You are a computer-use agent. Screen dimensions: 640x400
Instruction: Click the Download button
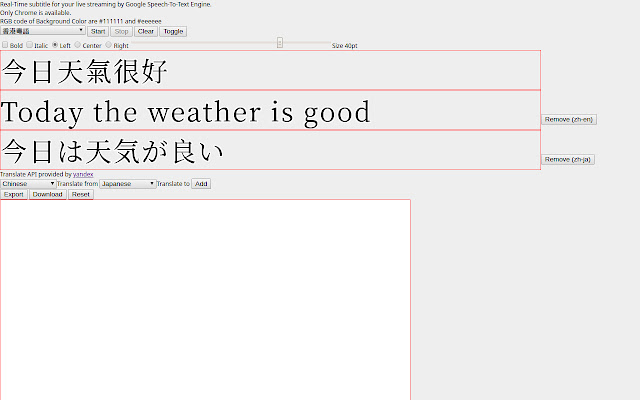pos(47,194)
